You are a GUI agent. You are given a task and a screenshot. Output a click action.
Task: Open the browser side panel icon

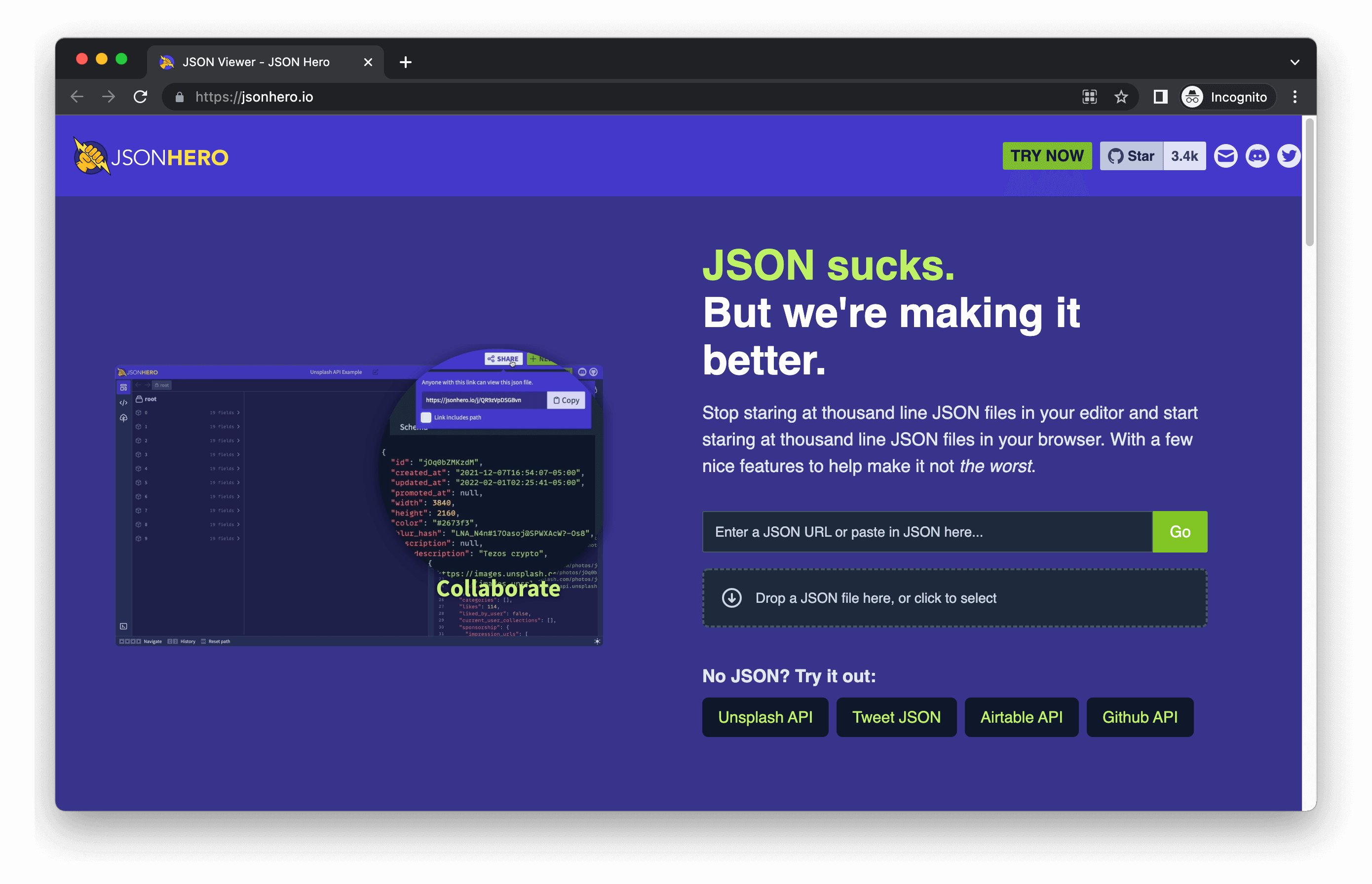point(1160,97)
